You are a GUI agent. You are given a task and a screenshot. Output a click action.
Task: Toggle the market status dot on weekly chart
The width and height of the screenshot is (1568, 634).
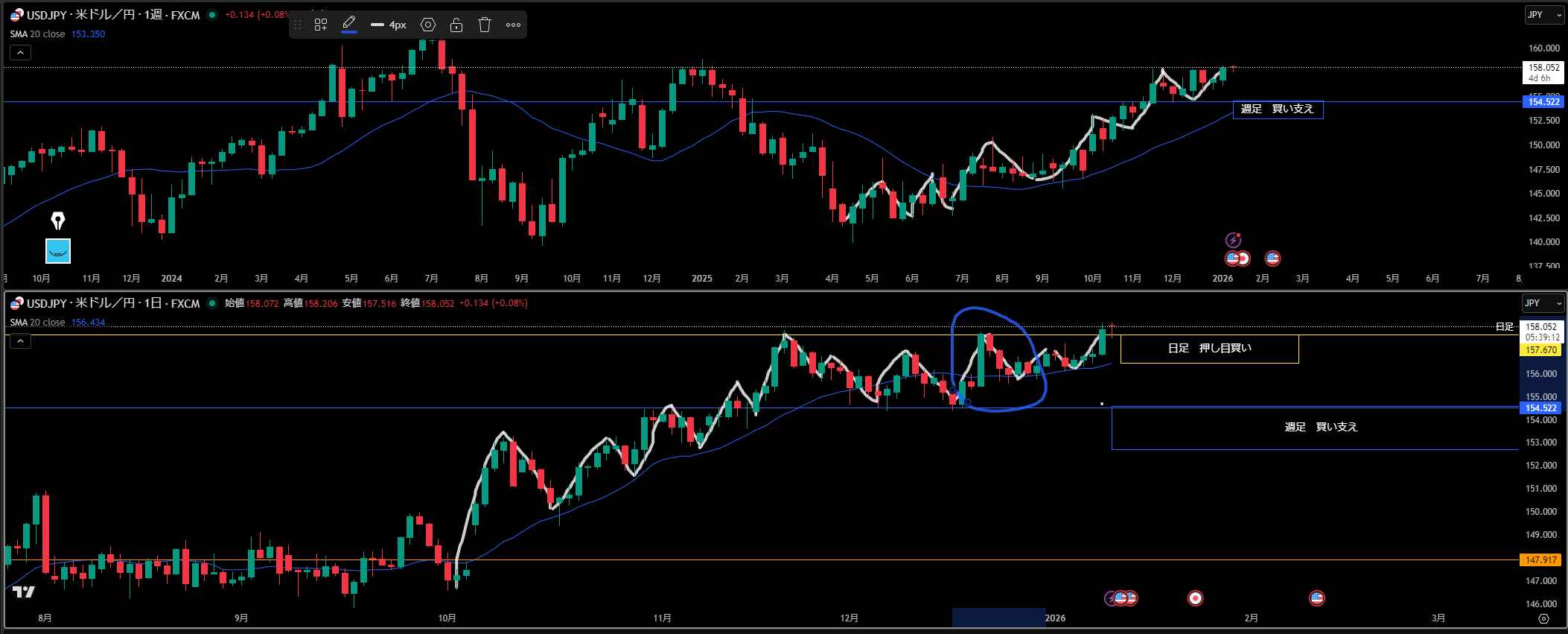[212, 15]
